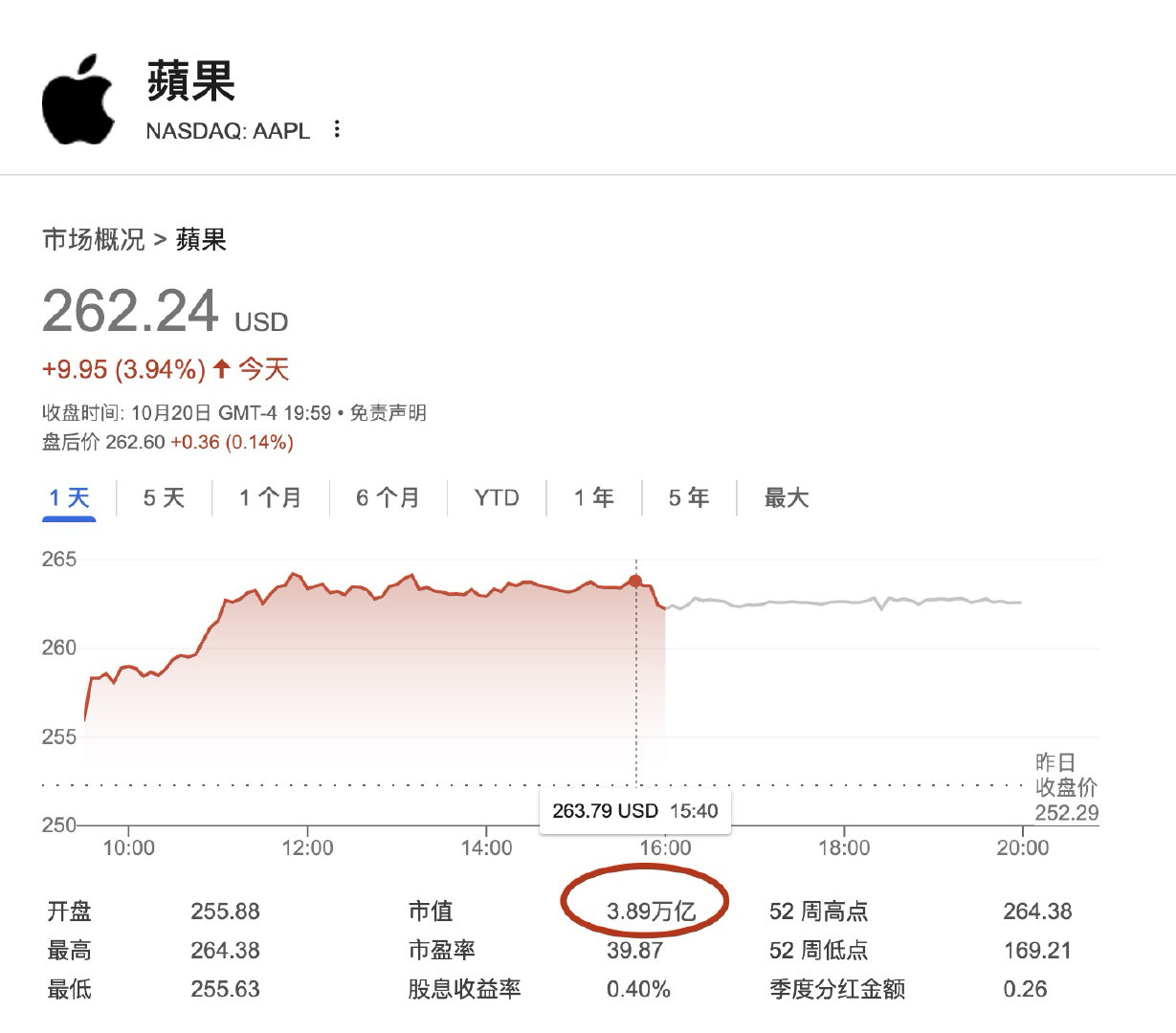This screenshot has height=1033, width=1176.
Task: Click the 12:00 time axis label
Action: click(307, 847)
